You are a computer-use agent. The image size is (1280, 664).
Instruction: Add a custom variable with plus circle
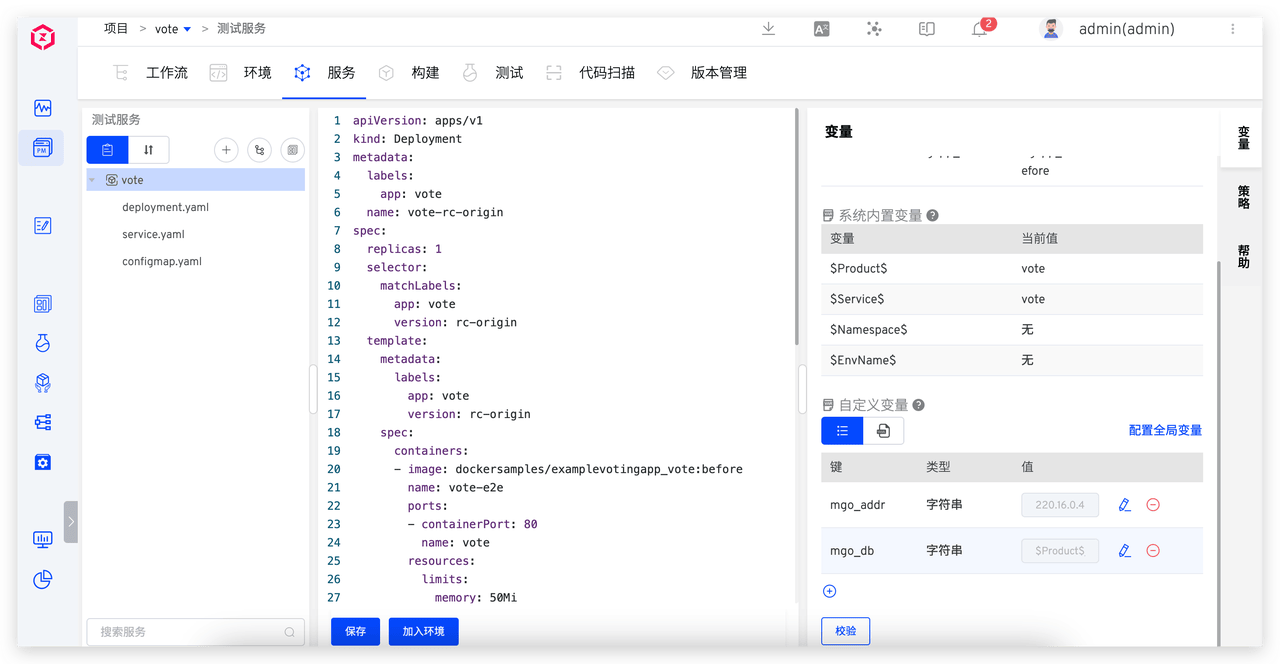tap(829, 591)
